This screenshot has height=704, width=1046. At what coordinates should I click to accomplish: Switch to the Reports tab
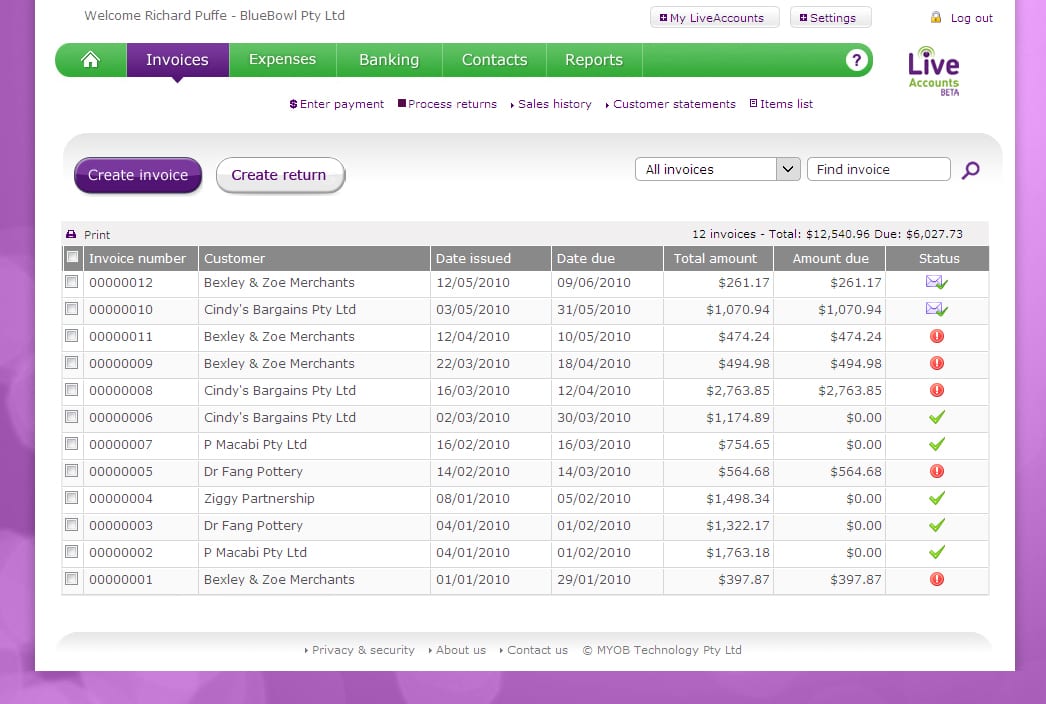[x=594, y=60]
